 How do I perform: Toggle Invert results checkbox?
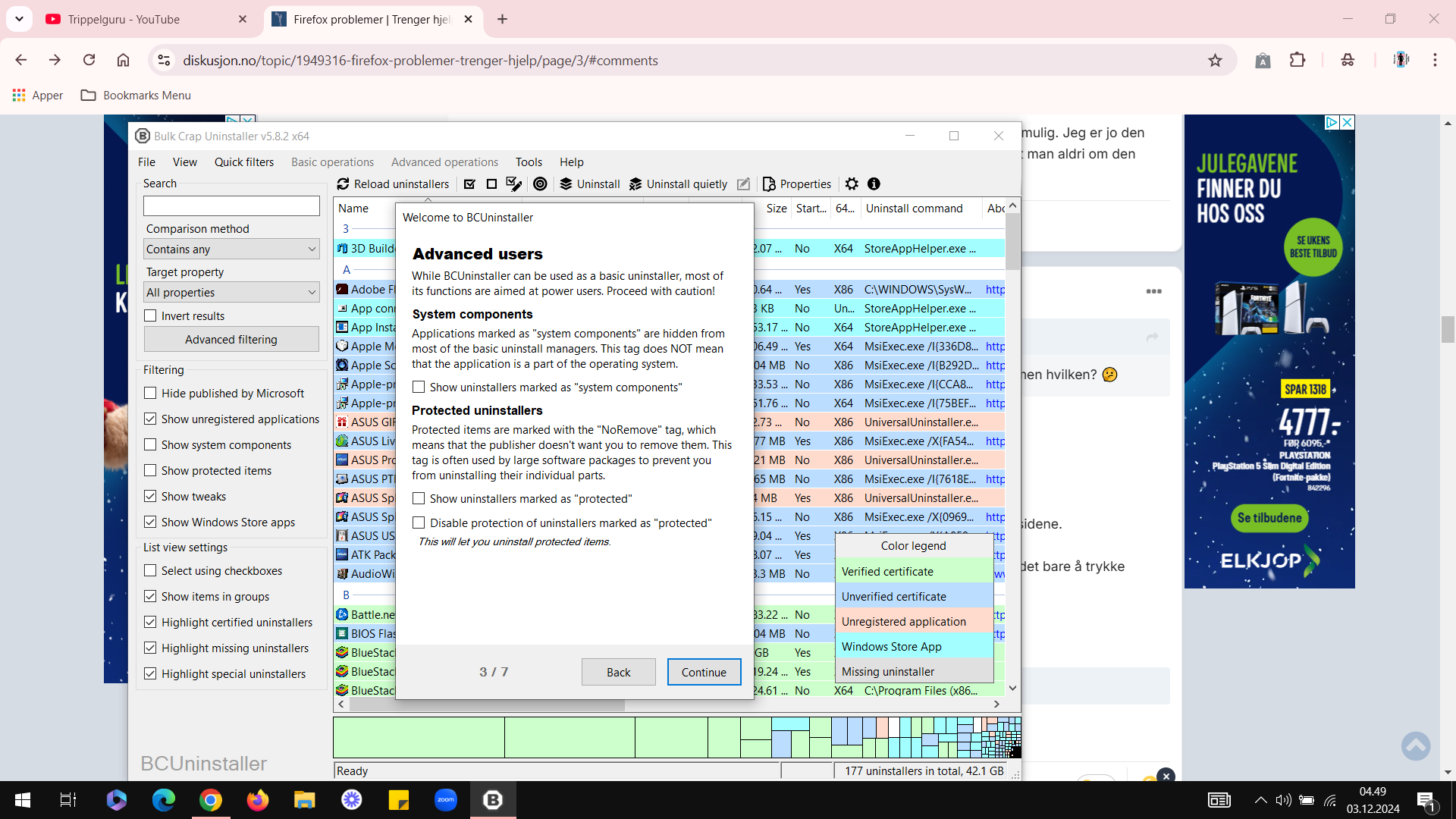[x=150, y=315]
